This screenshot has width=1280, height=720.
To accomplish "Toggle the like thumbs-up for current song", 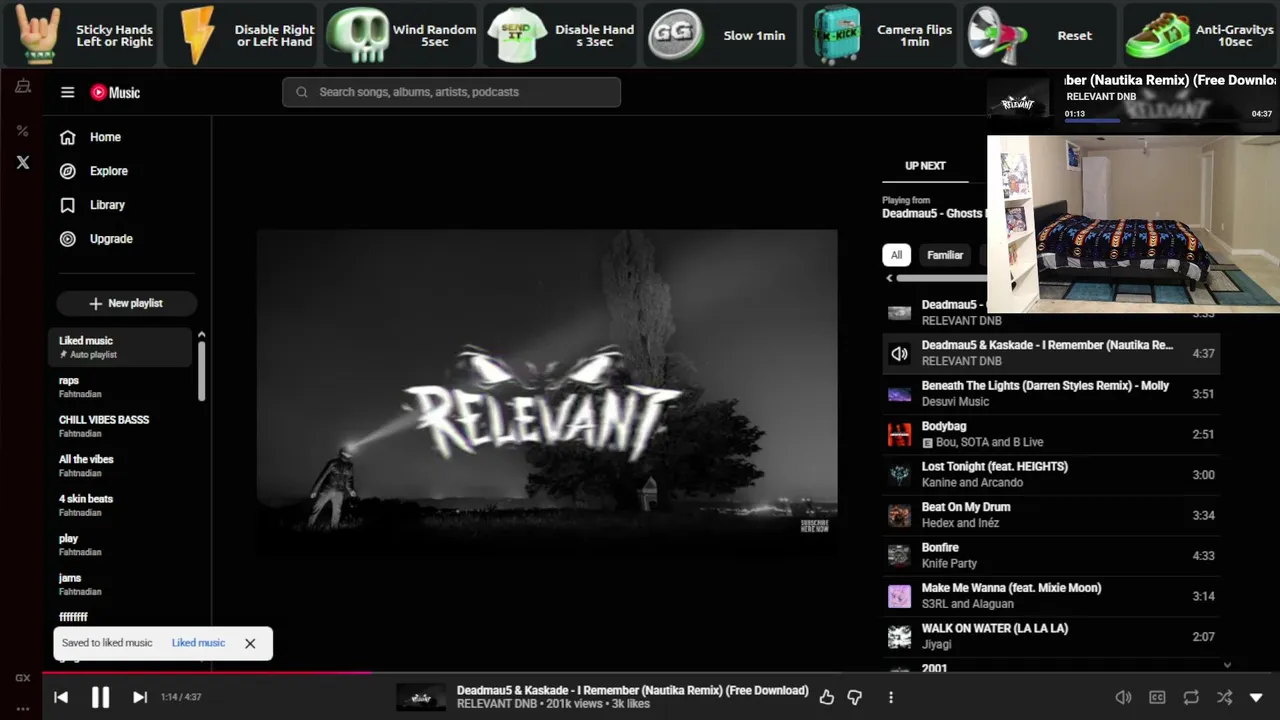I will 826,697.
